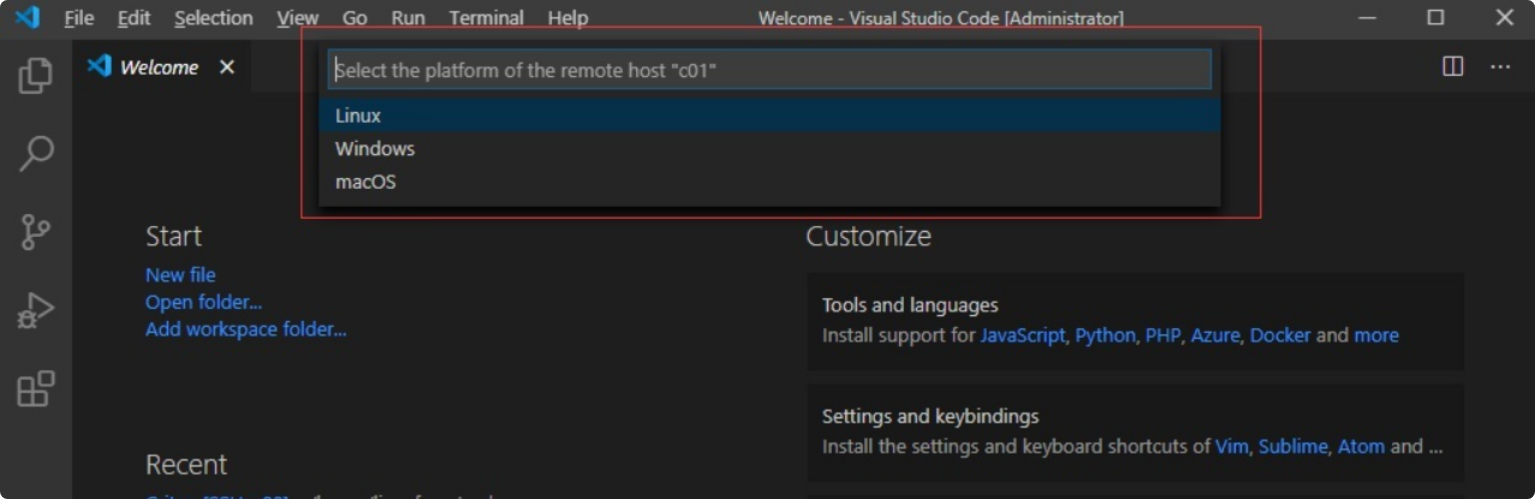Image resolution: width=1535 pixels, height=500 pixels.
Task: Open the Extensions view icon
Action: click(35, 389)
